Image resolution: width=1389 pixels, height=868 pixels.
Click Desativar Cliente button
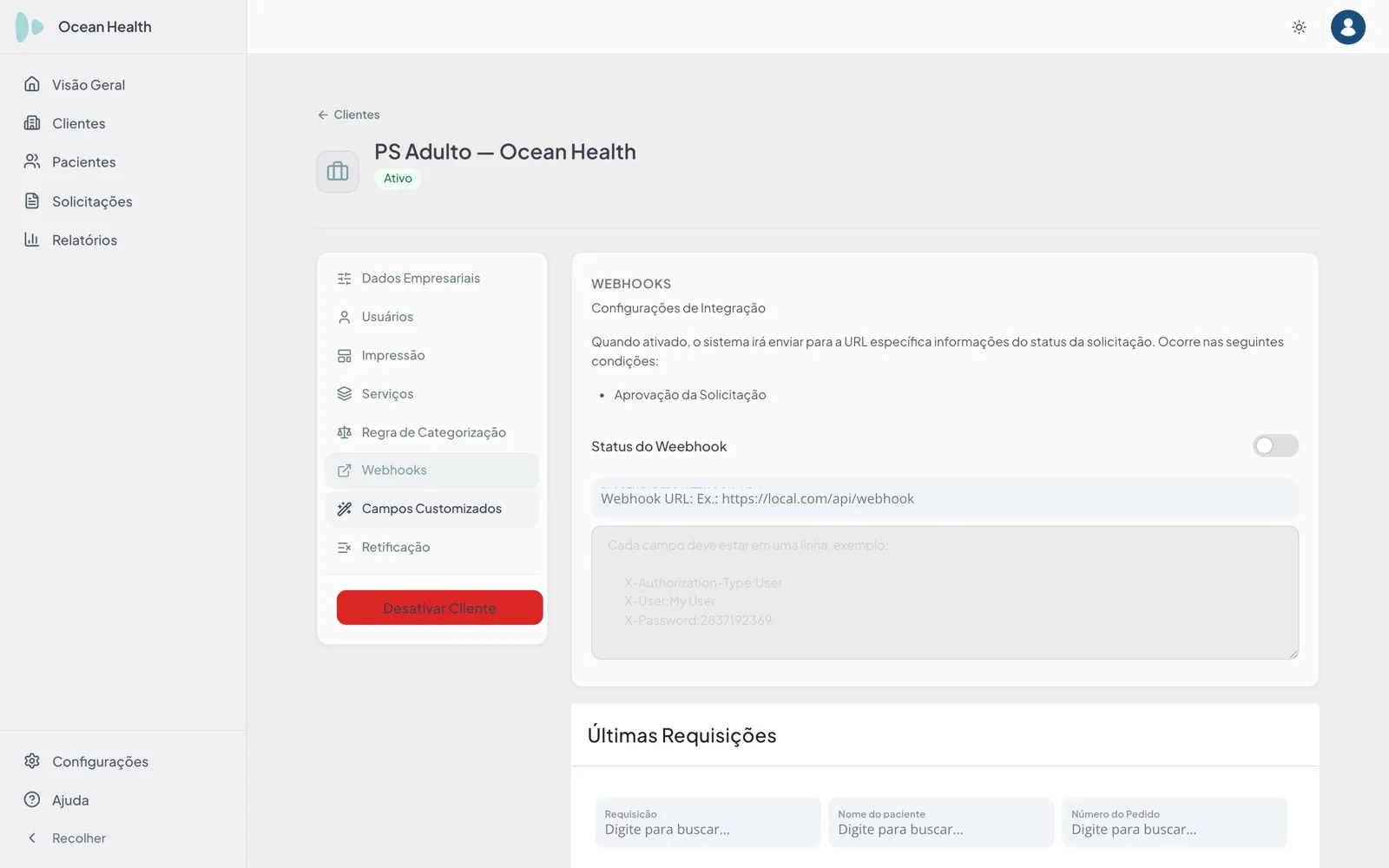440,608
